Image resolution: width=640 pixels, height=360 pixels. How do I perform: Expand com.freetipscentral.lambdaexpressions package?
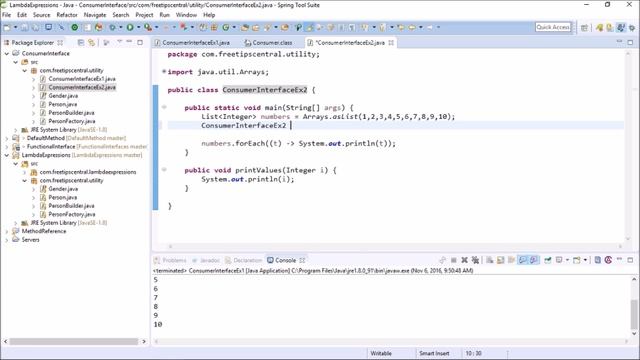tap(25, 172)
